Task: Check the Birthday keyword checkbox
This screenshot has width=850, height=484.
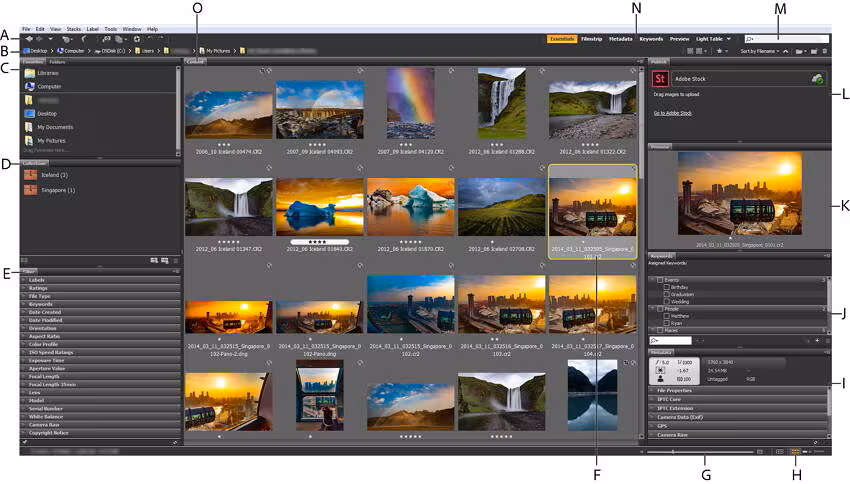Action: [667, 287]
